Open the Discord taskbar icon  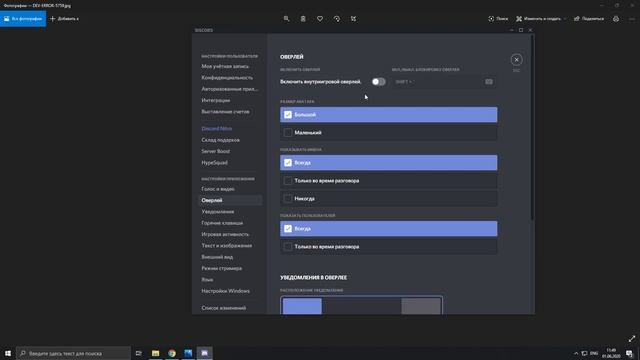click(204, 353)
